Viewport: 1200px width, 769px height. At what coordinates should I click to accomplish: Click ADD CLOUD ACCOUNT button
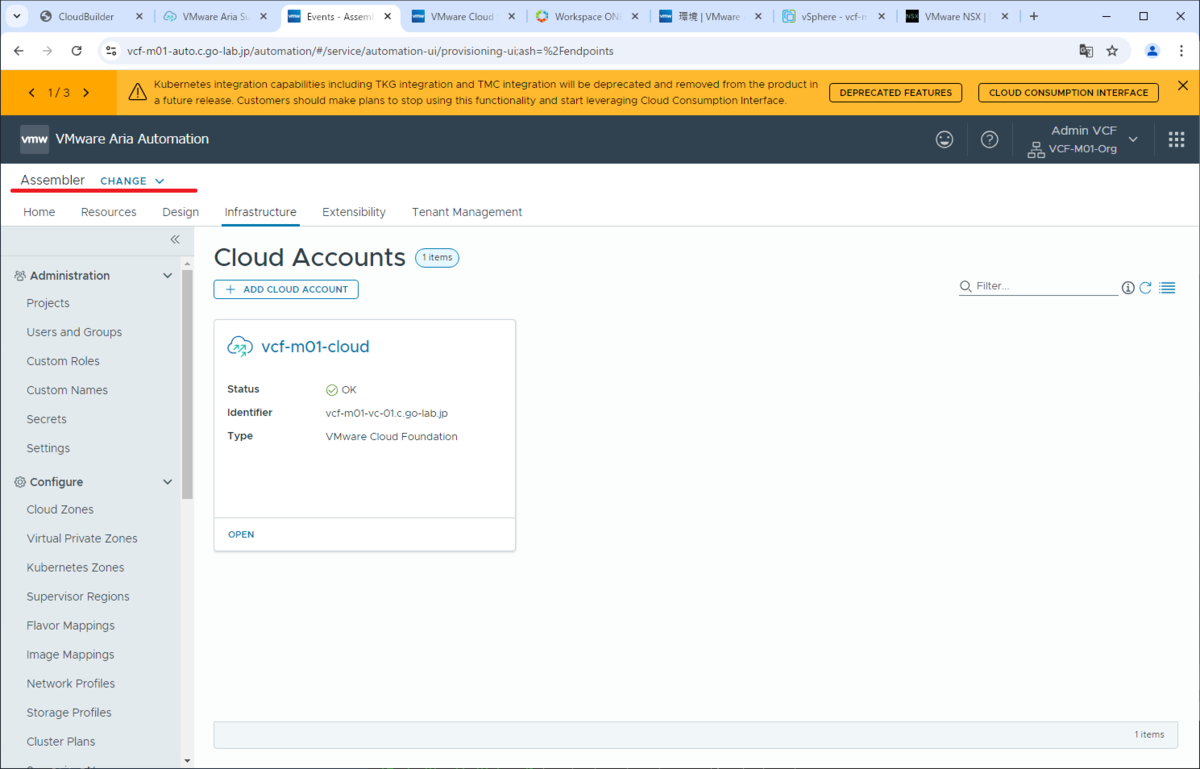(286, 289)
